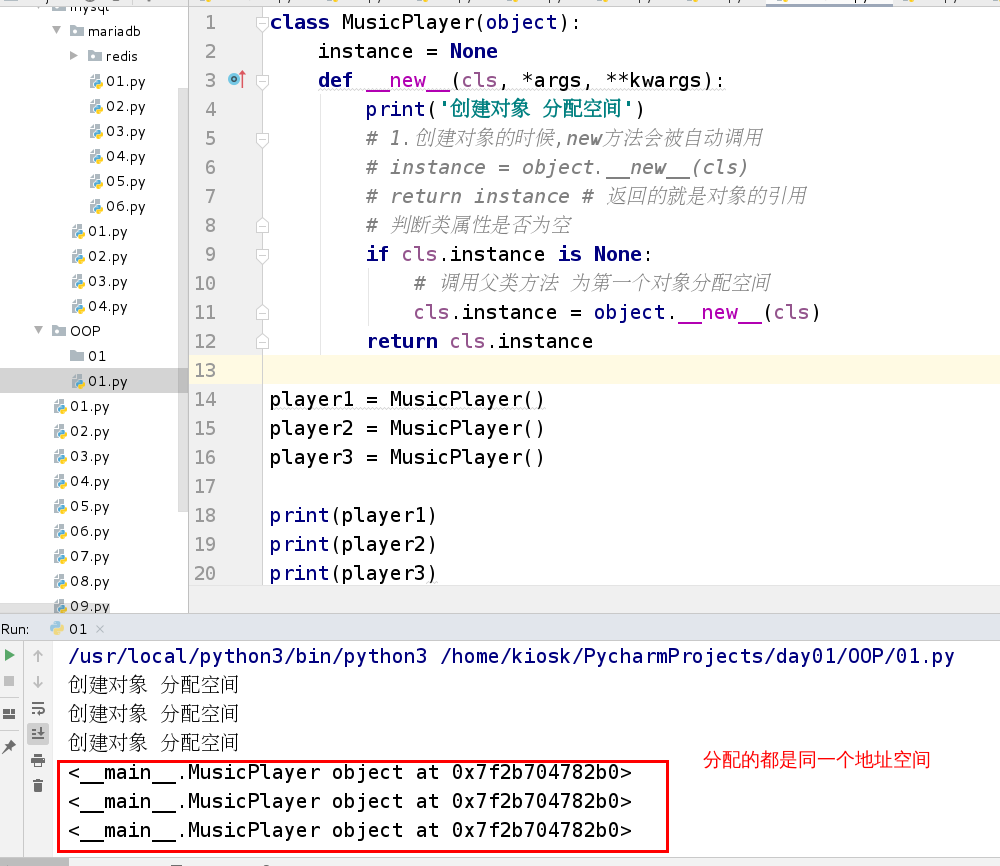Click the project tree vertical scrollbar
This screenshot has height=866, width=1000.
point(183,300)
